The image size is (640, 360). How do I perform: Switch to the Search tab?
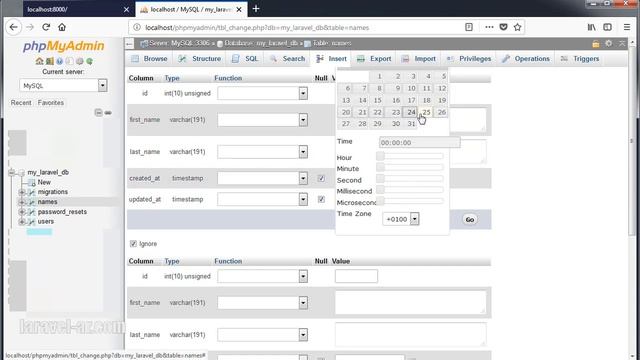click(287, 59)
